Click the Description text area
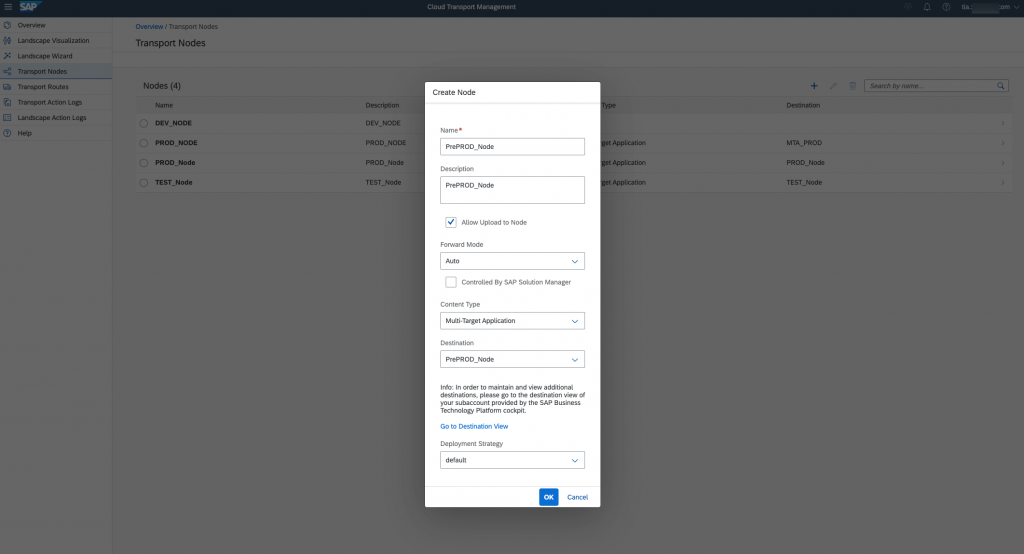Screen dimensions: 1024x554 tap(512, 190)
